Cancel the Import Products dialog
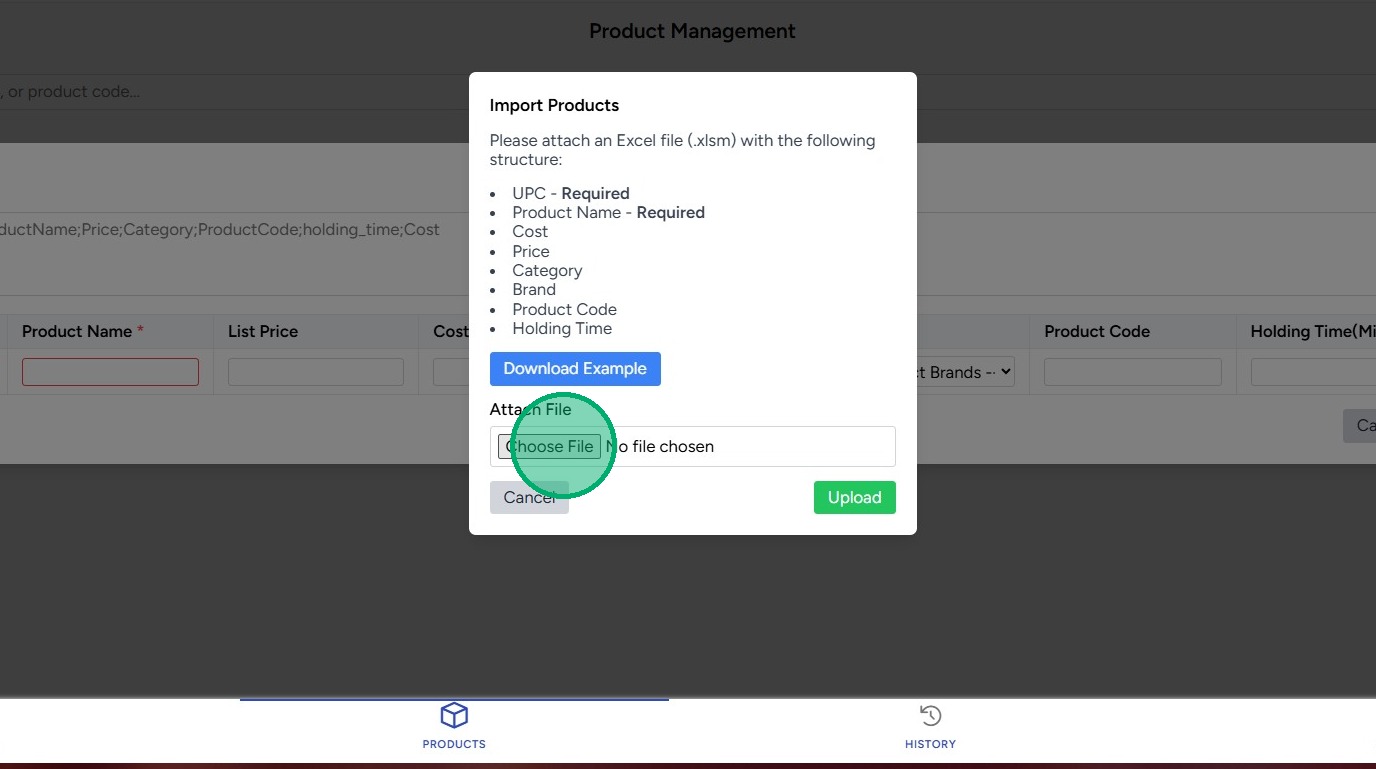Viewport: 1376px width, 769px height. coord(529,498)
